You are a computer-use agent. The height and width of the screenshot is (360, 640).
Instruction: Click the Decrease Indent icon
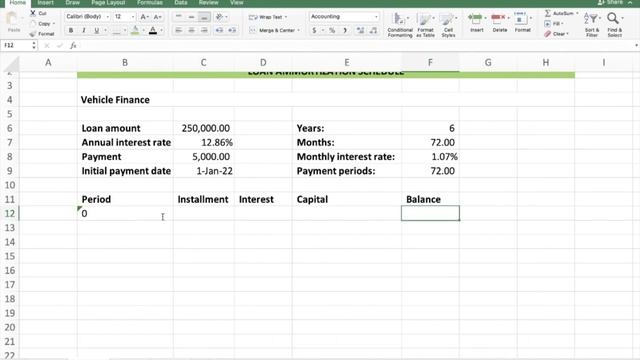[219, 31]
